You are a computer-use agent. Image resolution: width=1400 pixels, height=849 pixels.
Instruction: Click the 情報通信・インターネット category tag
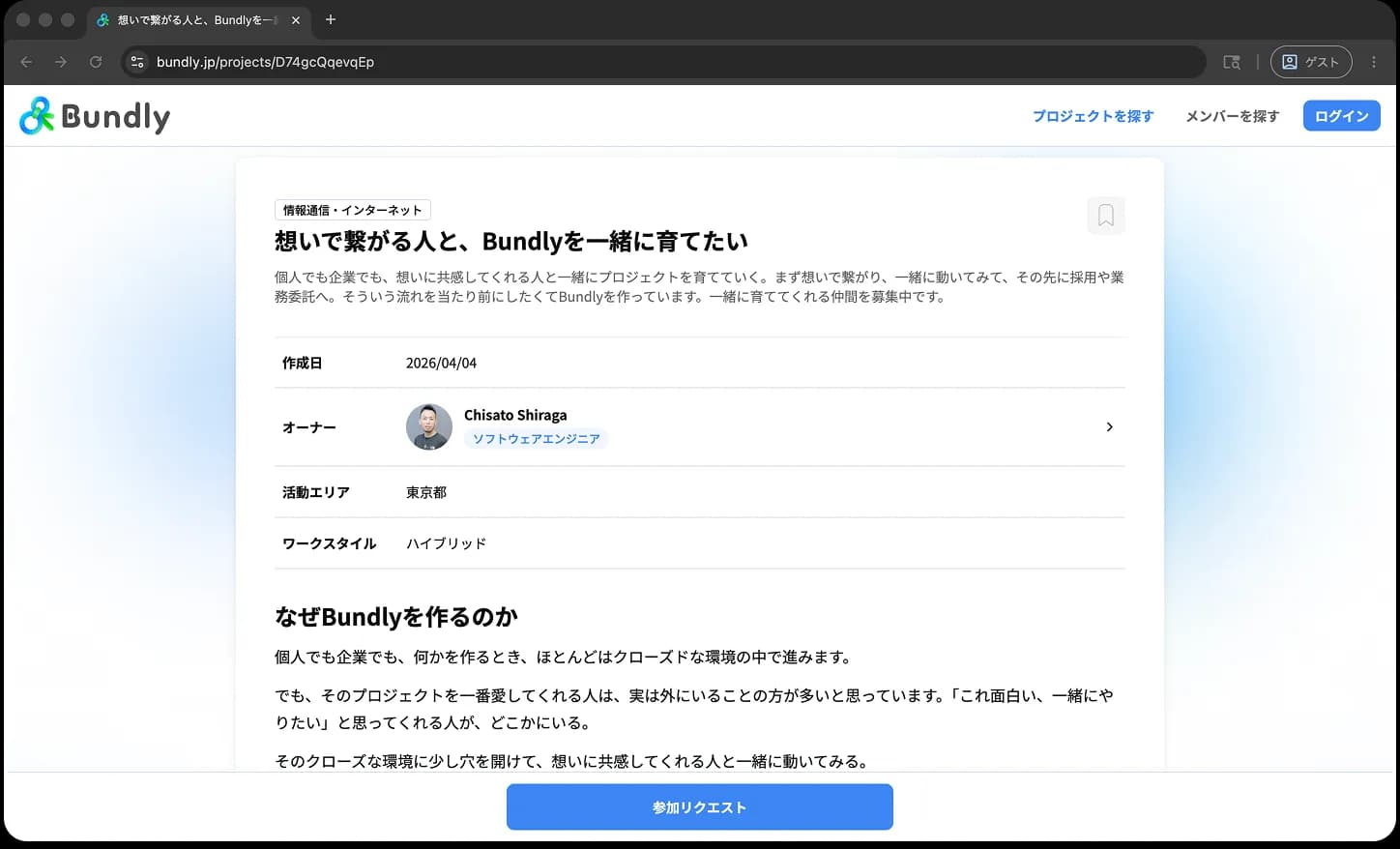pos(353,210)
